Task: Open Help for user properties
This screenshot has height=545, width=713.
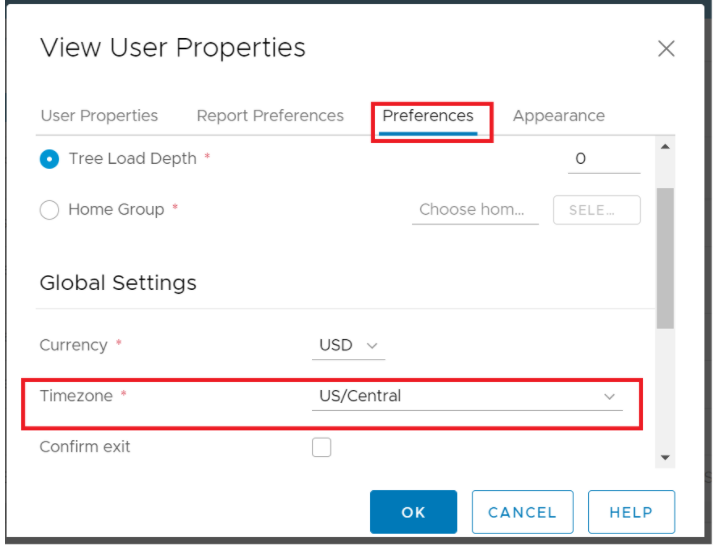Action: click(x=631, y=512)
